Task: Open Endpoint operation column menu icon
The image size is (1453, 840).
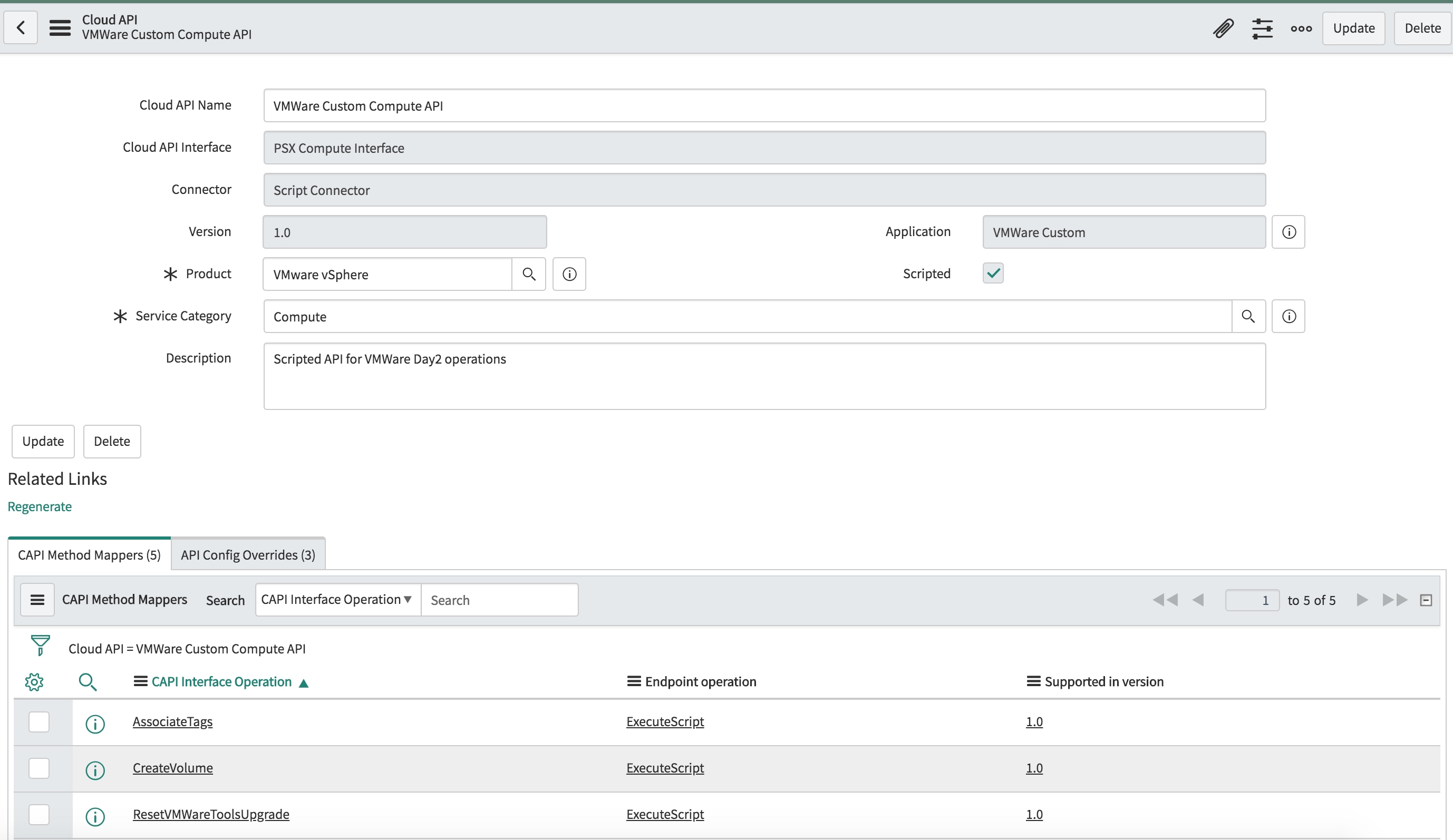Action: (x=634, y=681)
